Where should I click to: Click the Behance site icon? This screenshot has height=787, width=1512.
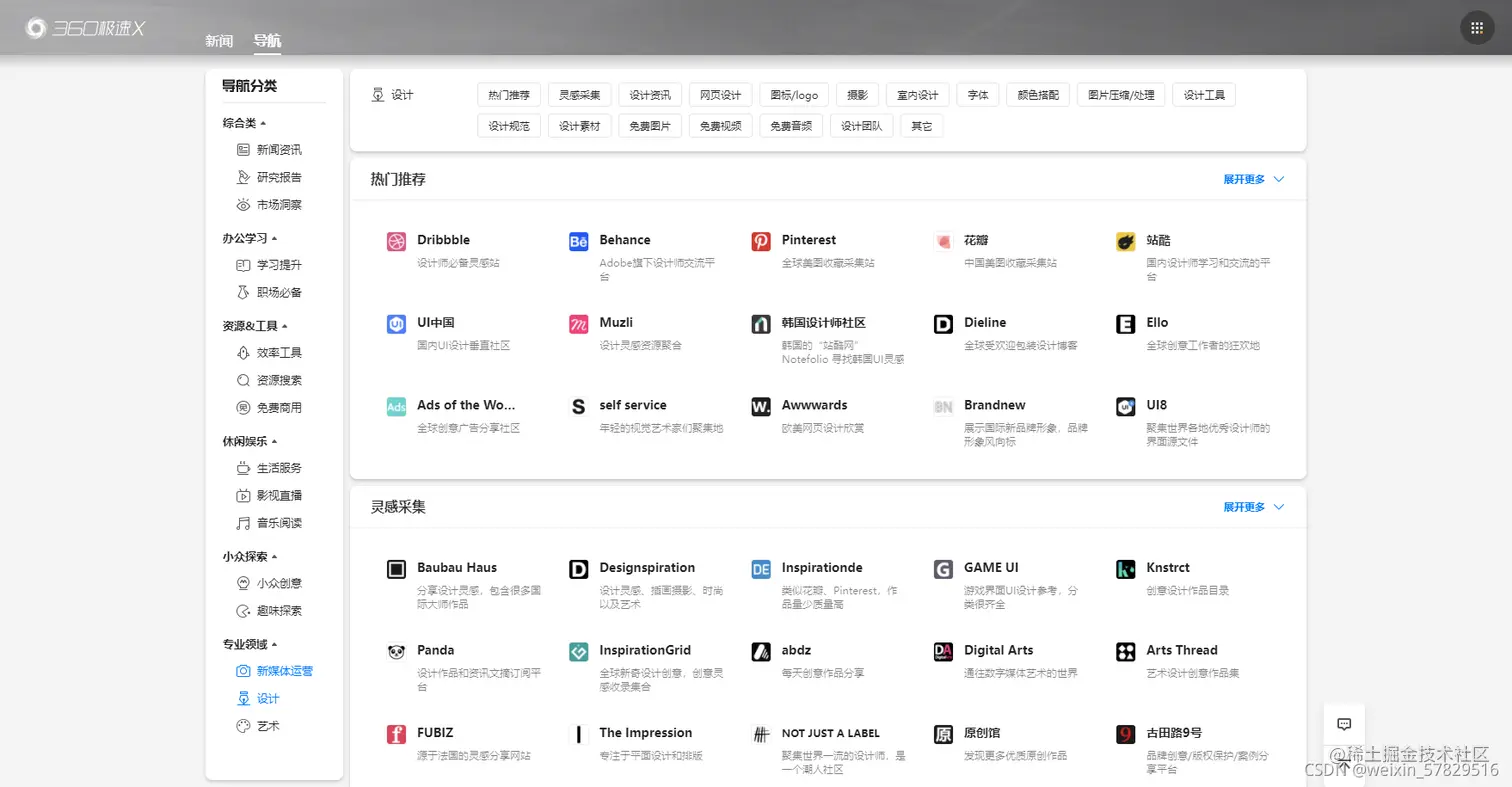578,241
